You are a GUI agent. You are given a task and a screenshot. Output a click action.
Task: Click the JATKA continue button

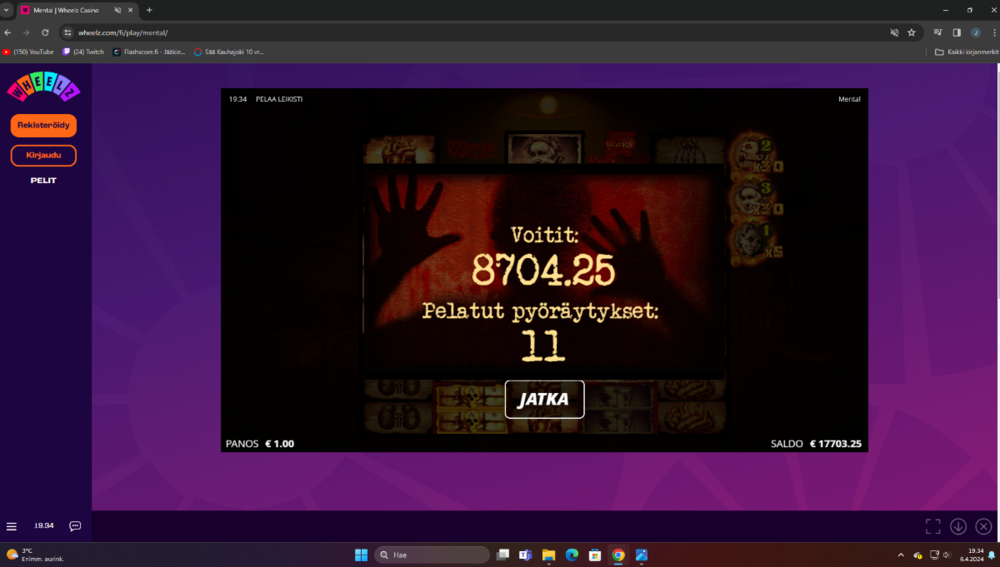544,399
